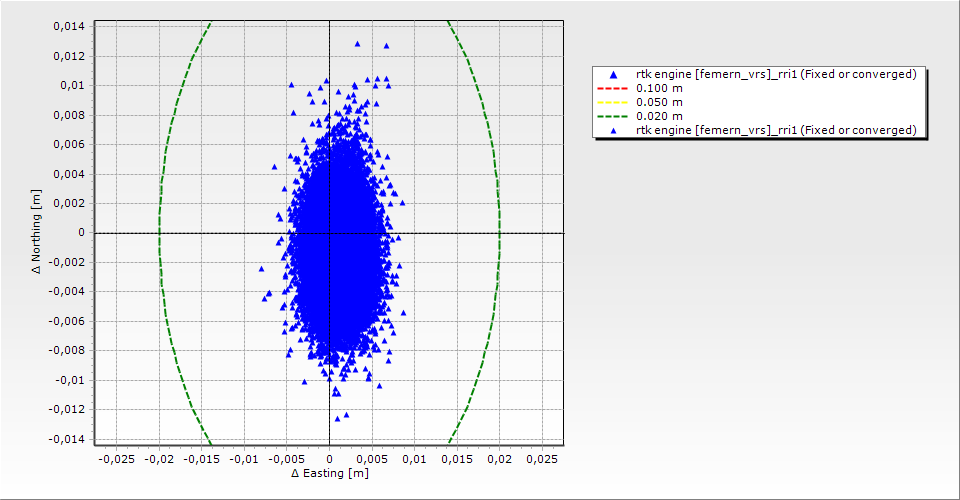Click the green dashed line symbol for 0.020 m
The height and width of the screenshot is (500, 960).
pos(613,116)
